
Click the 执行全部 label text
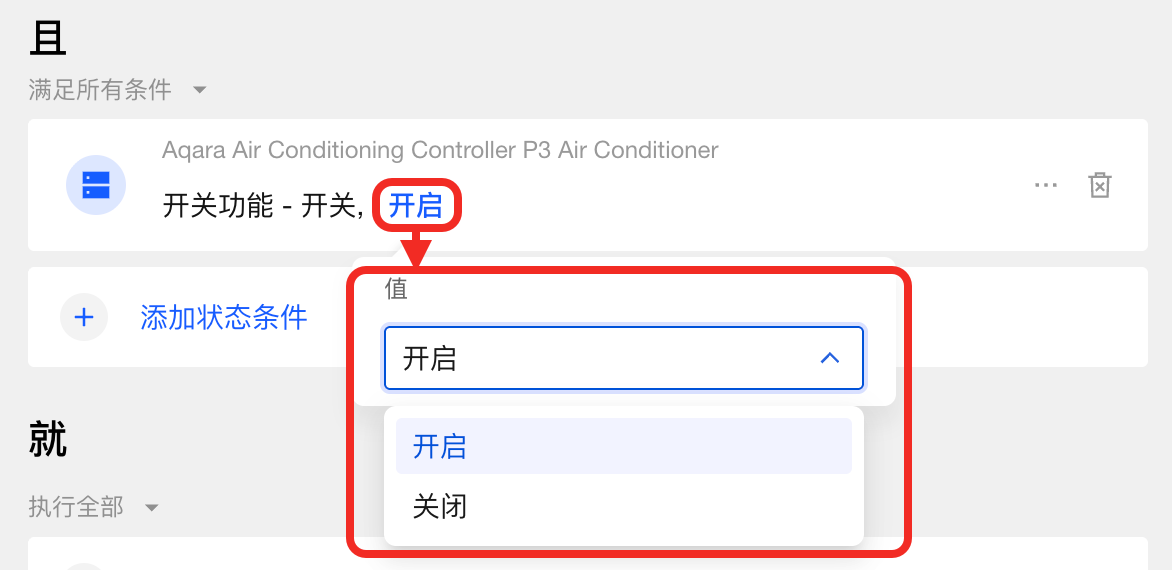76,508
